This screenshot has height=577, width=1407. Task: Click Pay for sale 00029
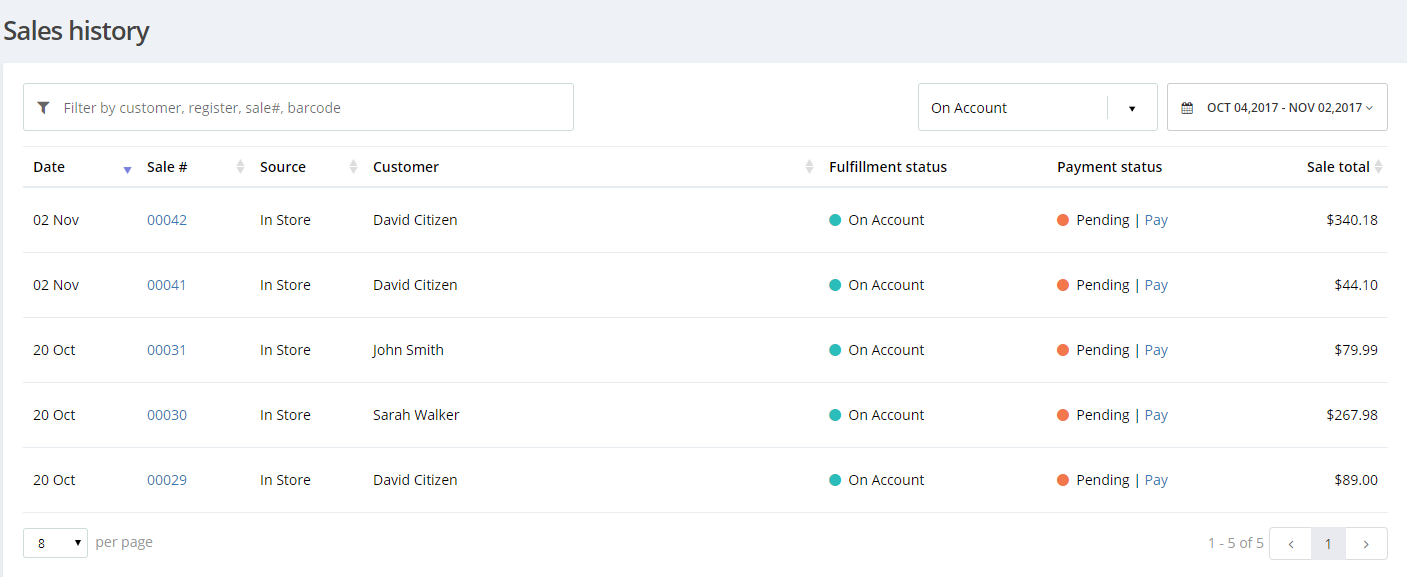[x=1156, y=480]
